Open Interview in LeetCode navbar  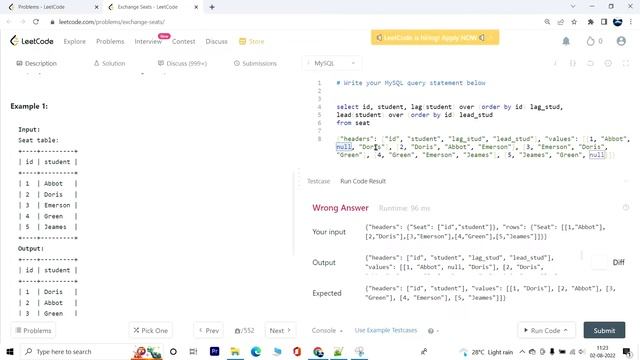coord(148,41)
